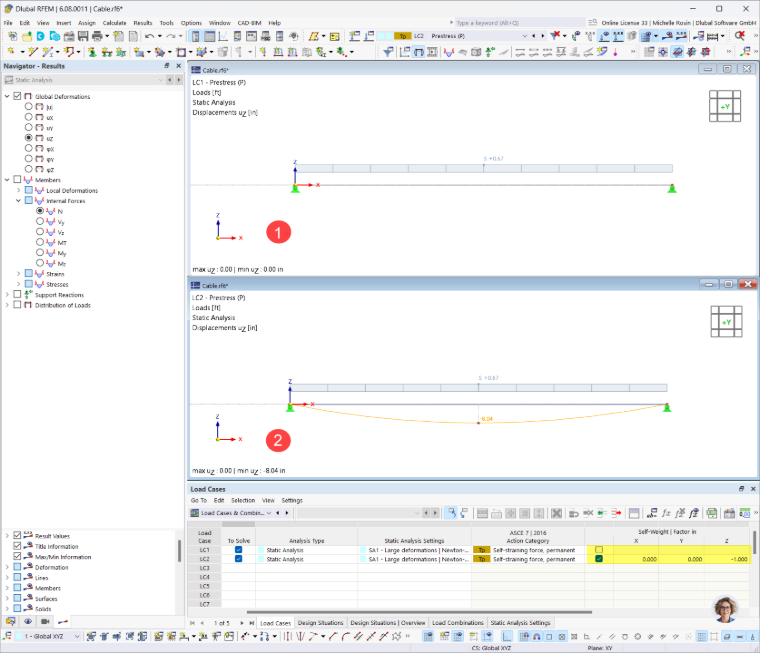Click the fx formula icon in table toolbar
The height and width of the screenshot is (653, 760).
point(666,513)
